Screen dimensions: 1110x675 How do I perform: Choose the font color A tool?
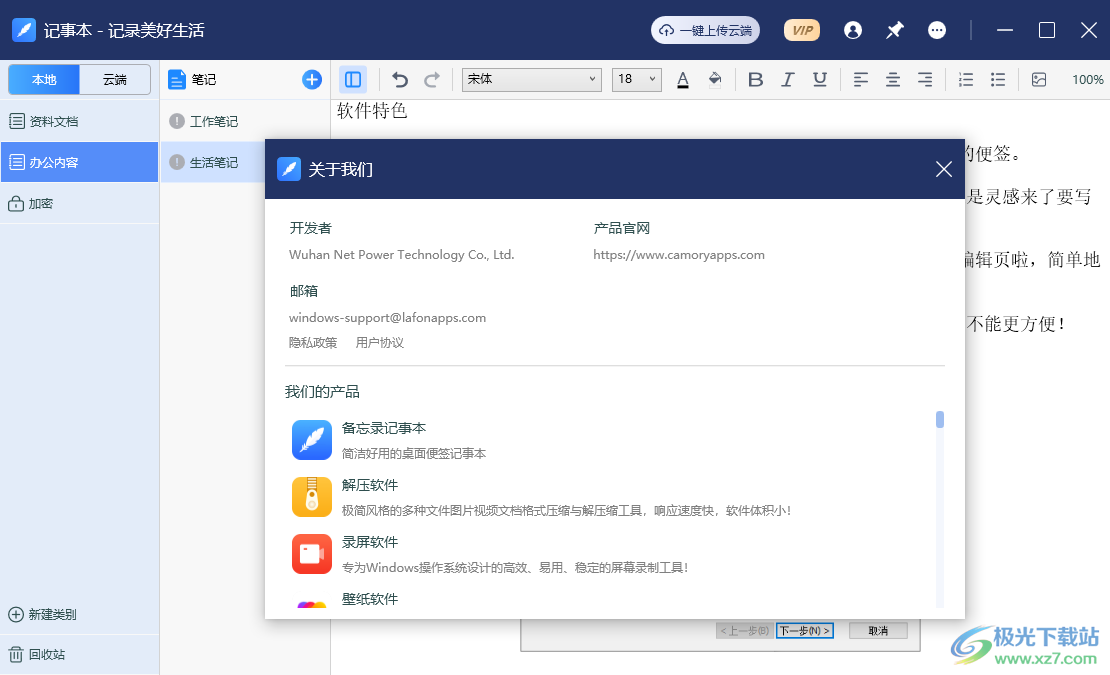pyautogui.click(x=682, y=79)
